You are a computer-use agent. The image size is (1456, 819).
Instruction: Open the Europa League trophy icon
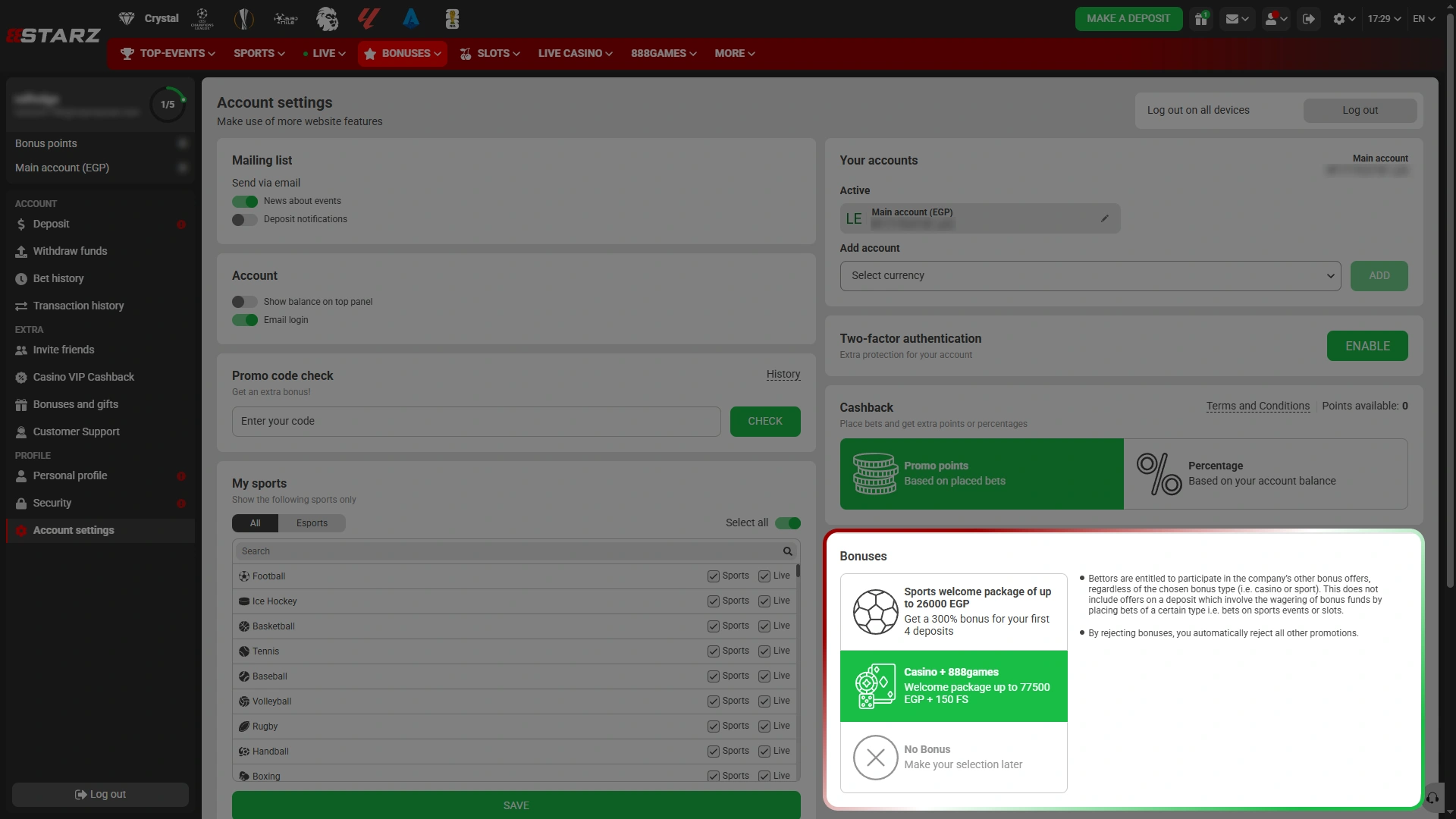pos(243,18)
